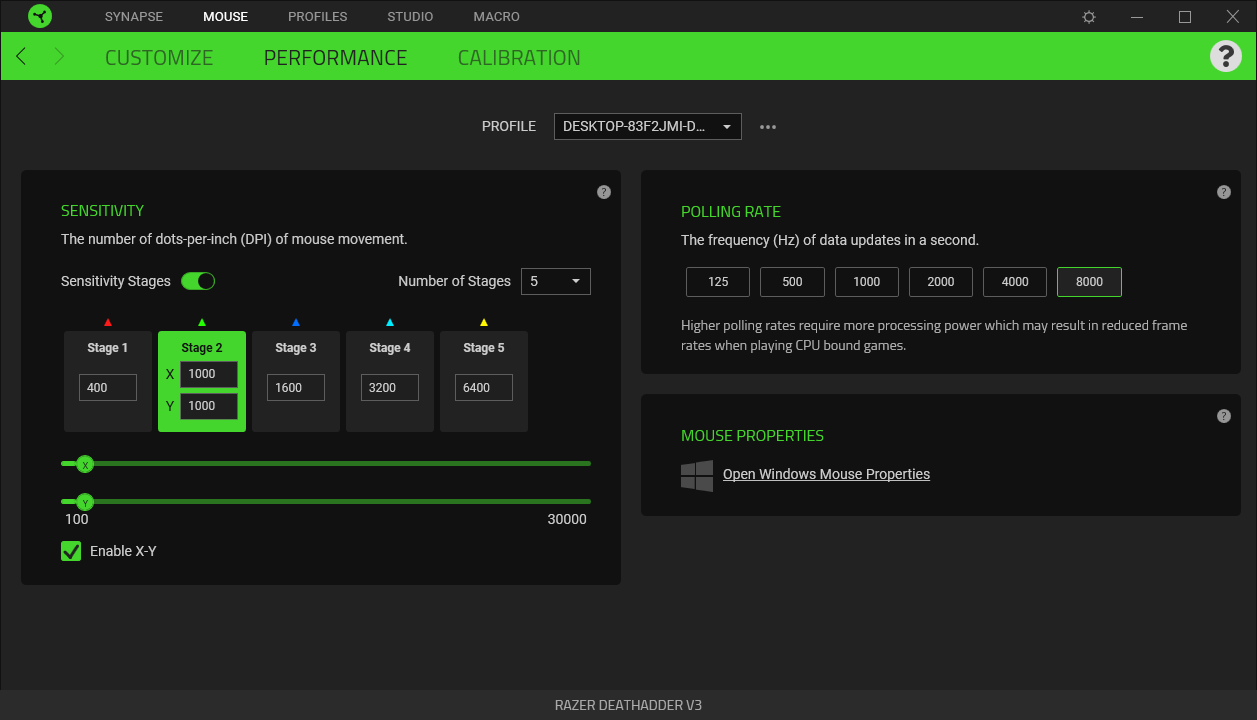
Task: Click cyan indicator above Stage 4
Action: tap(390, 323)
